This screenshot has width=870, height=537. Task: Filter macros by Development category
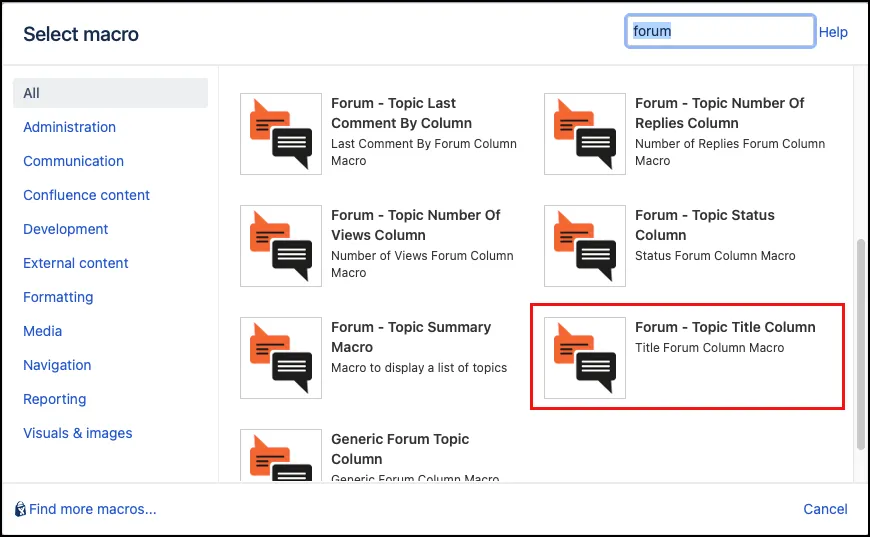[x=65, y=229]
